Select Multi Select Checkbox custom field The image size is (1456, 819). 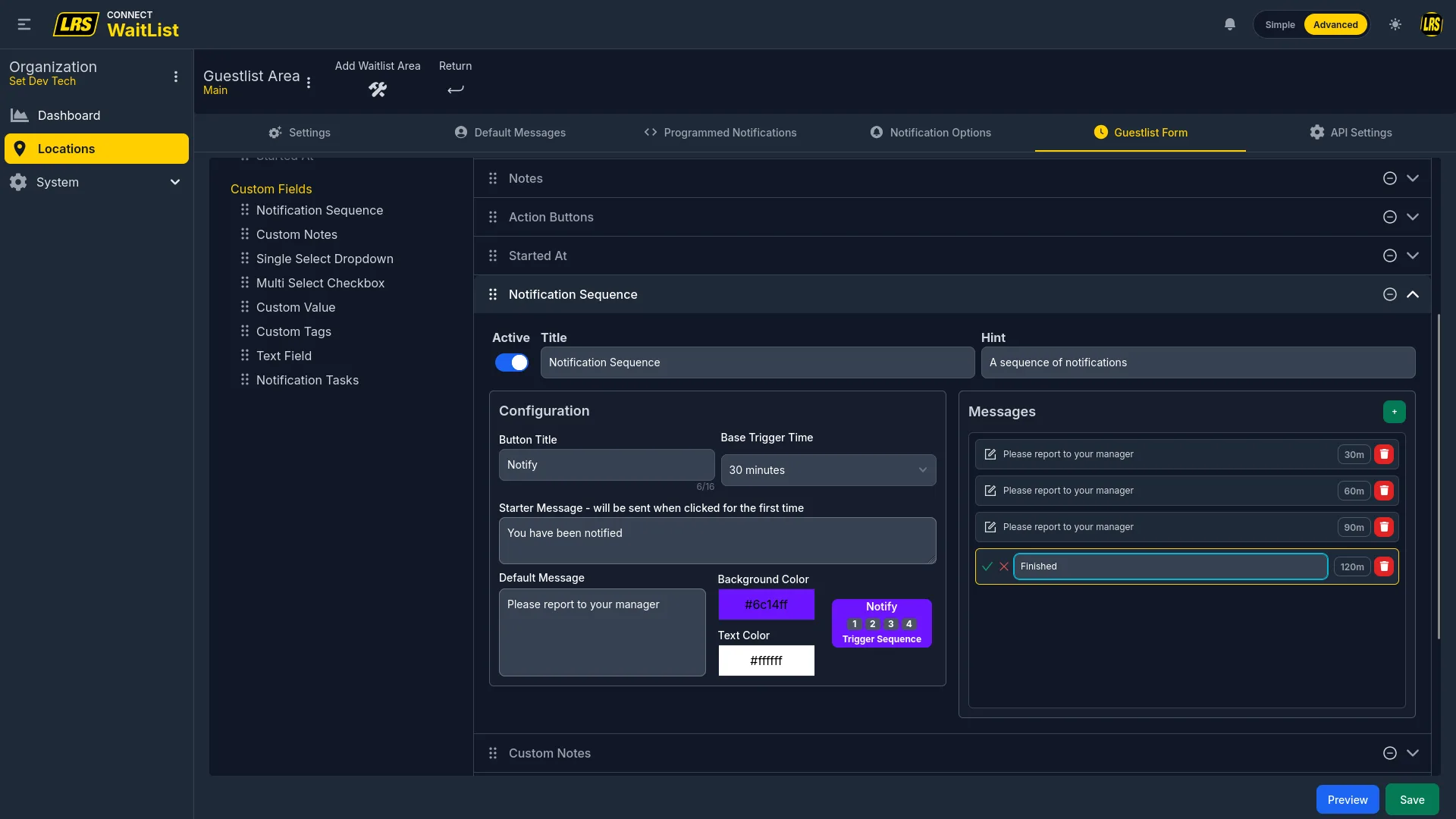(x=320, y=283)
